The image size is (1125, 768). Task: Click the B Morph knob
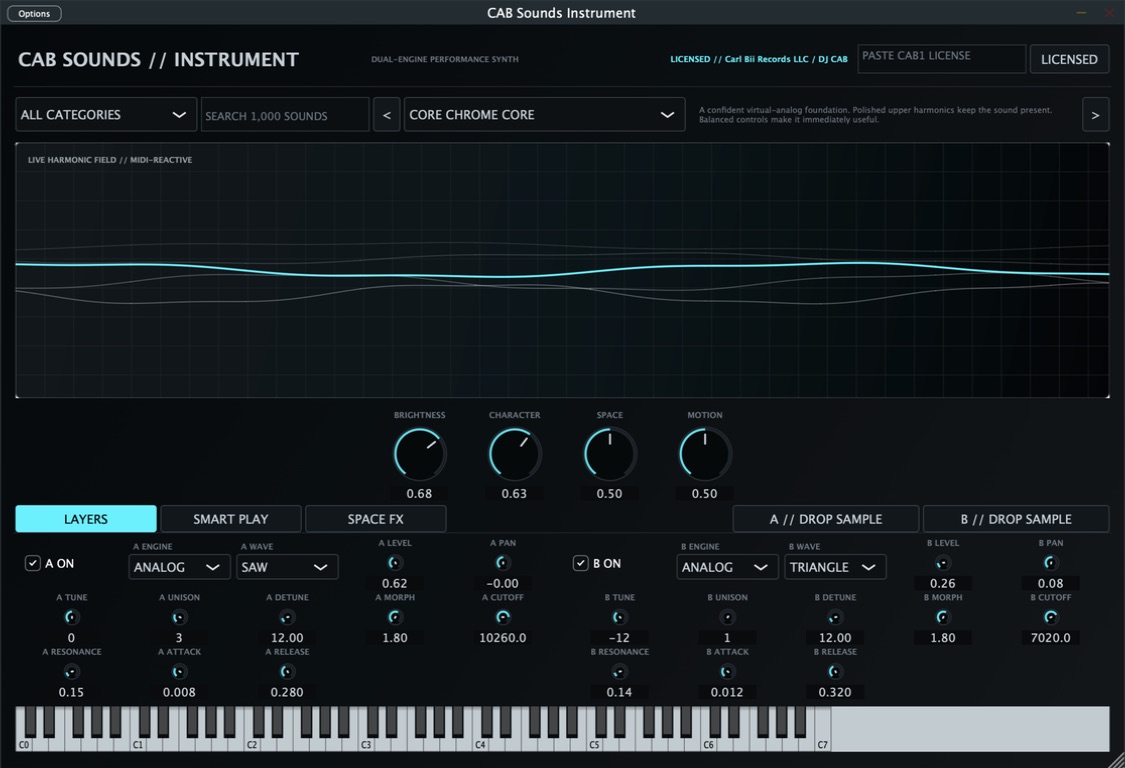click(943, 617)
